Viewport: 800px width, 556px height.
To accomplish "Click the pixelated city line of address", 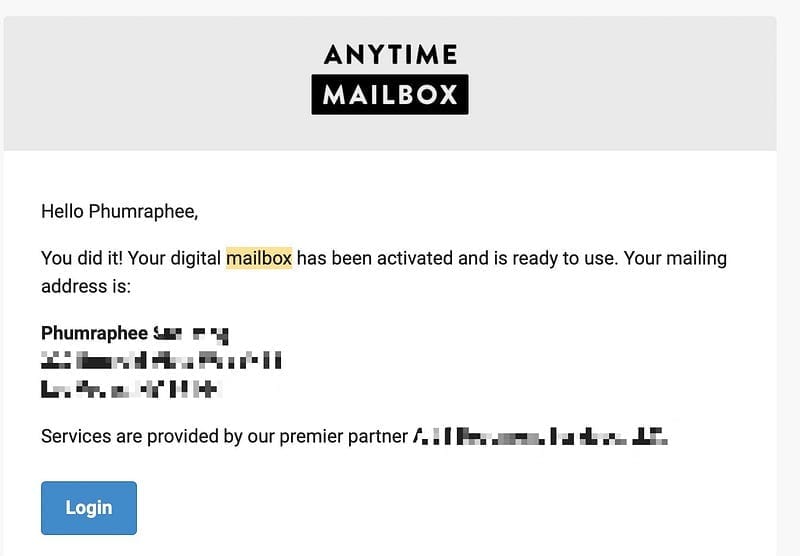I will (x=131, y=389).
